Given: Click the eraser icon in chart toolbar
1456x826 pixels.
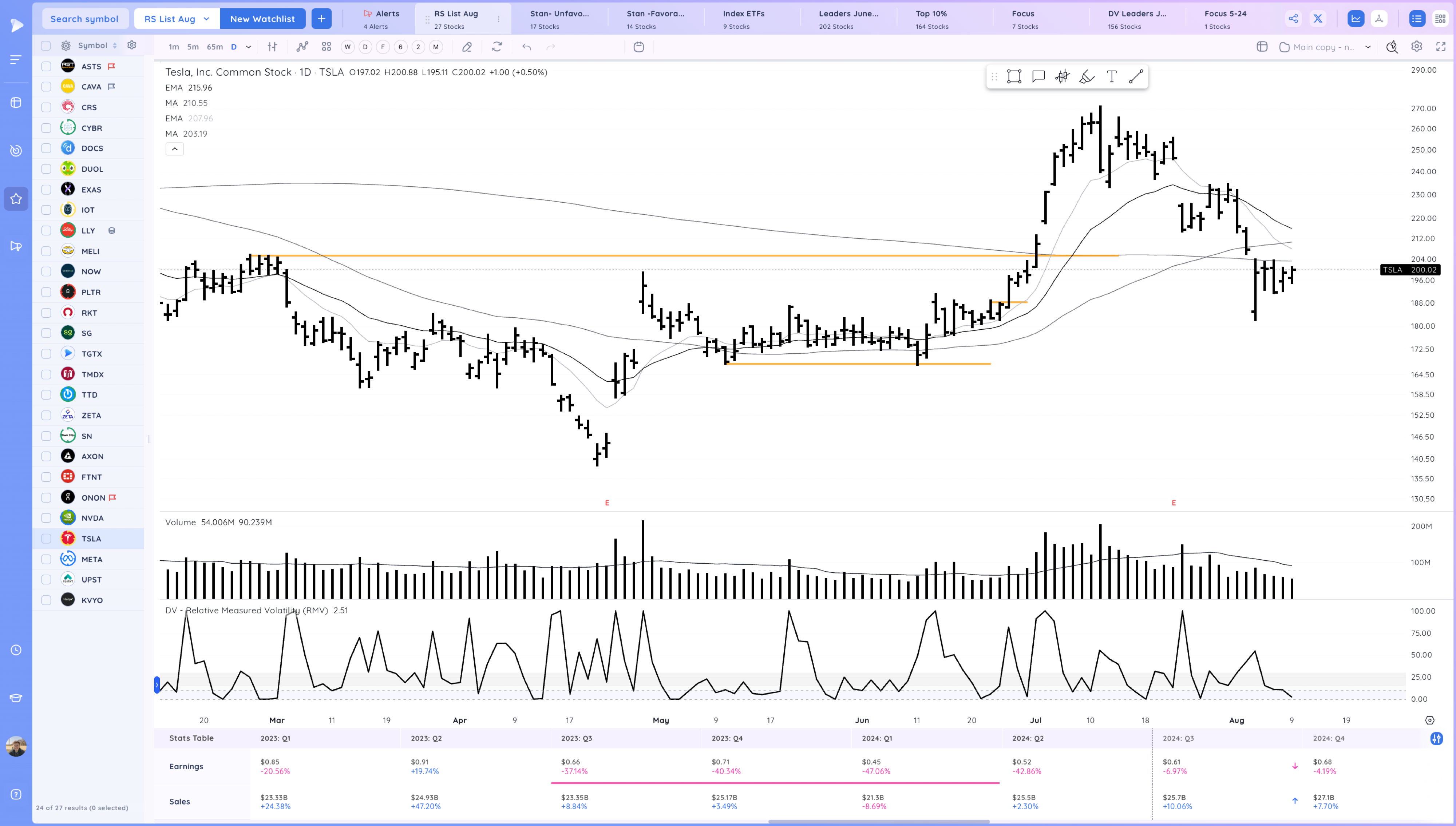Looking at the screenshot, I should click(466, 47).
